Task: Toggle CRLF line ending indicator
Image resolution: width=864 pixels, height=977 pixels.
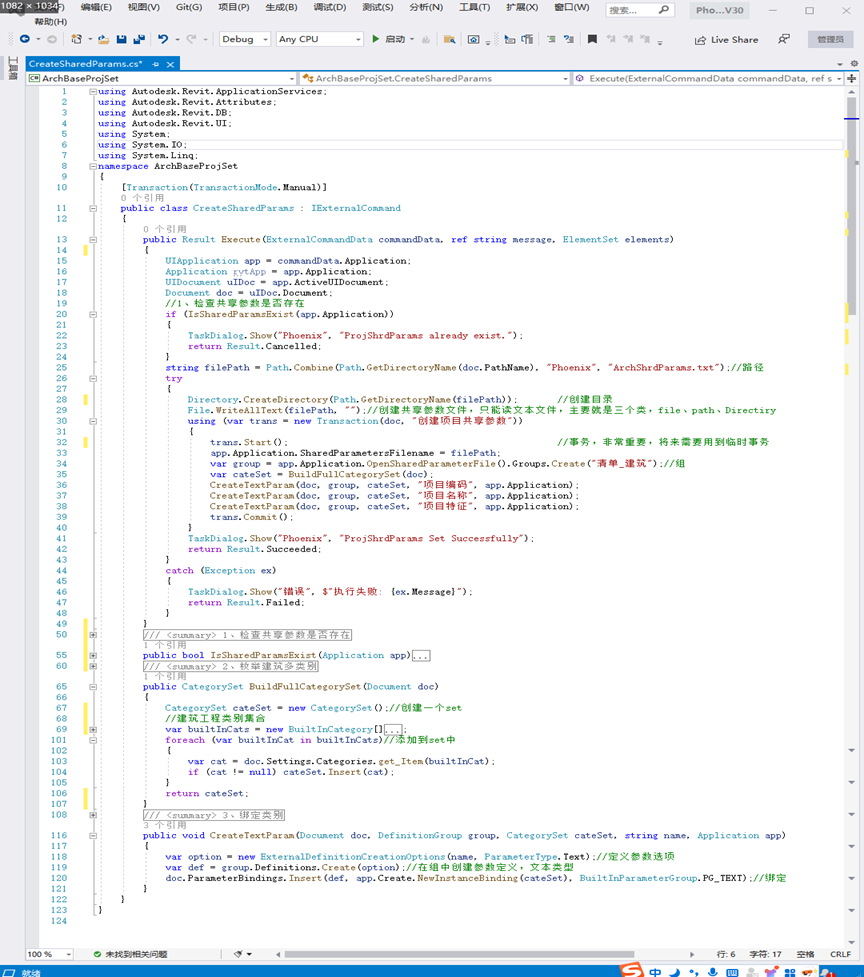Action: 840,954
